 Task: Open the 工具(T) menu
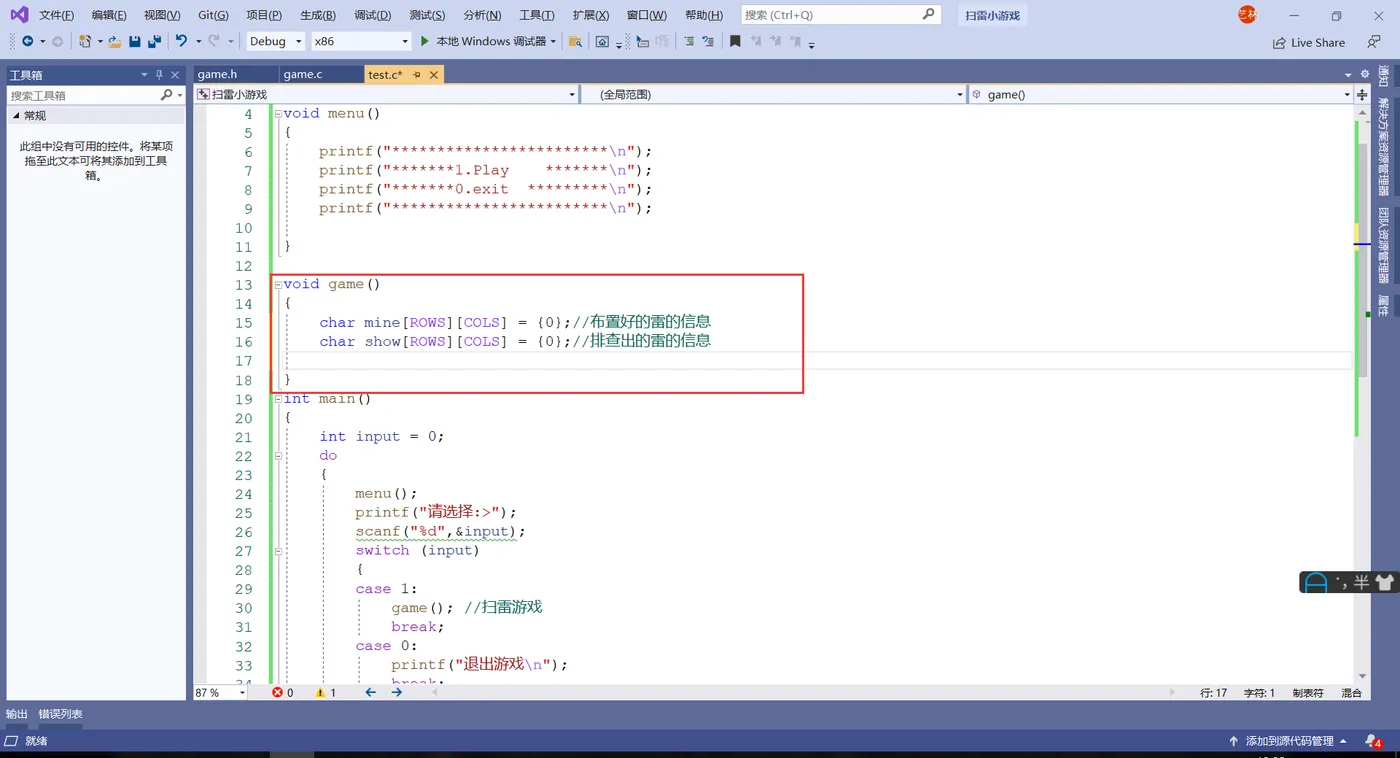click(537, 15)
